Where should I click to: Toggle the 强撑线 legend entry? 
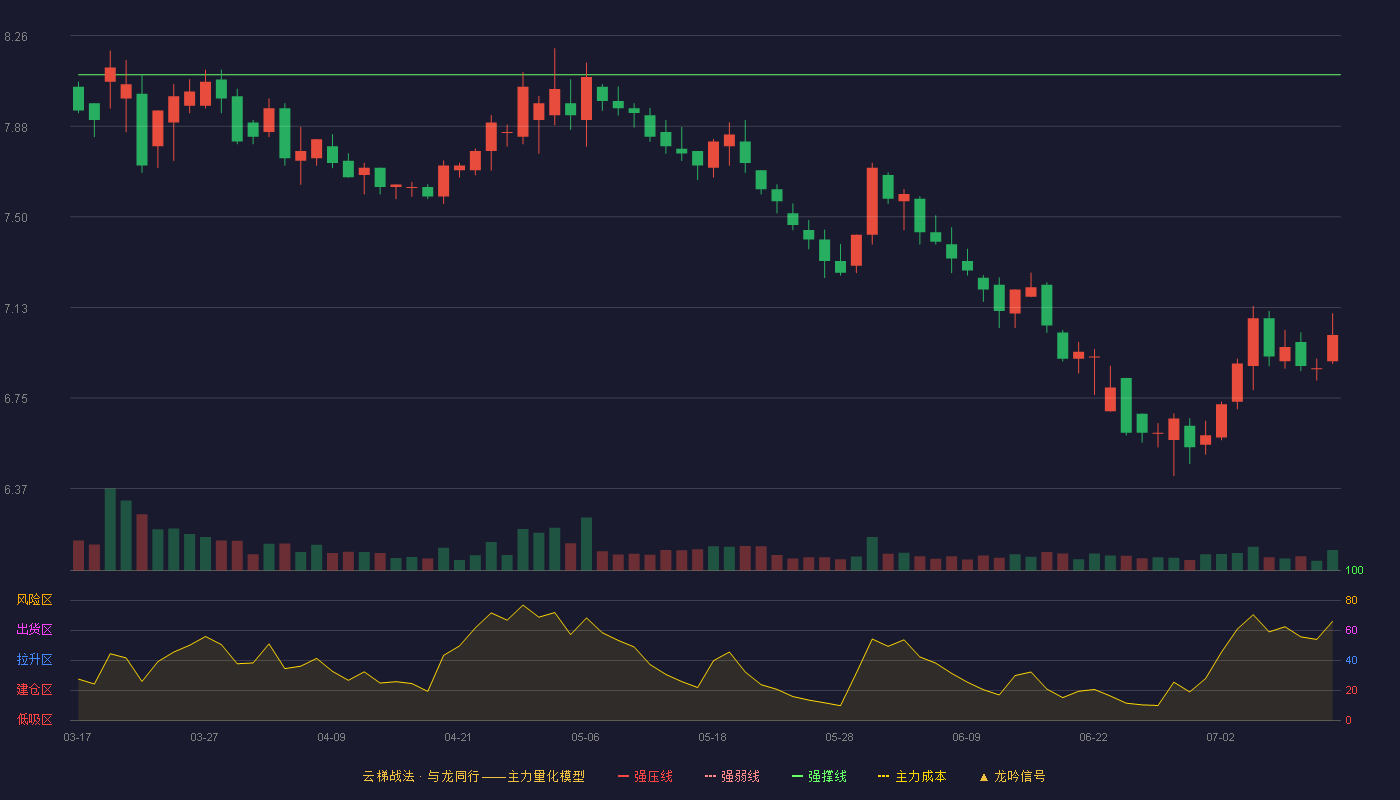tap(819, 776)
